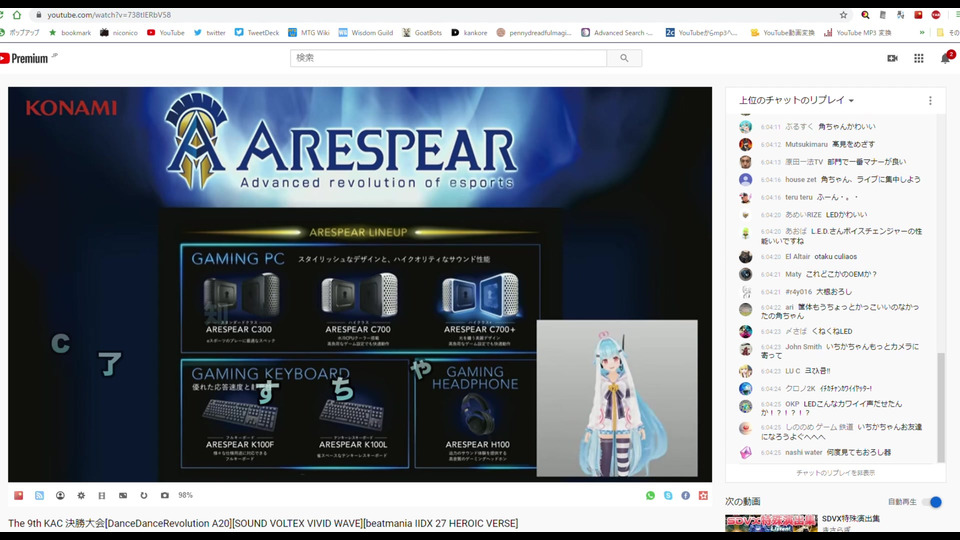Open the gear settings icon below video
The image size is (960, 540).
coord(81,495)
